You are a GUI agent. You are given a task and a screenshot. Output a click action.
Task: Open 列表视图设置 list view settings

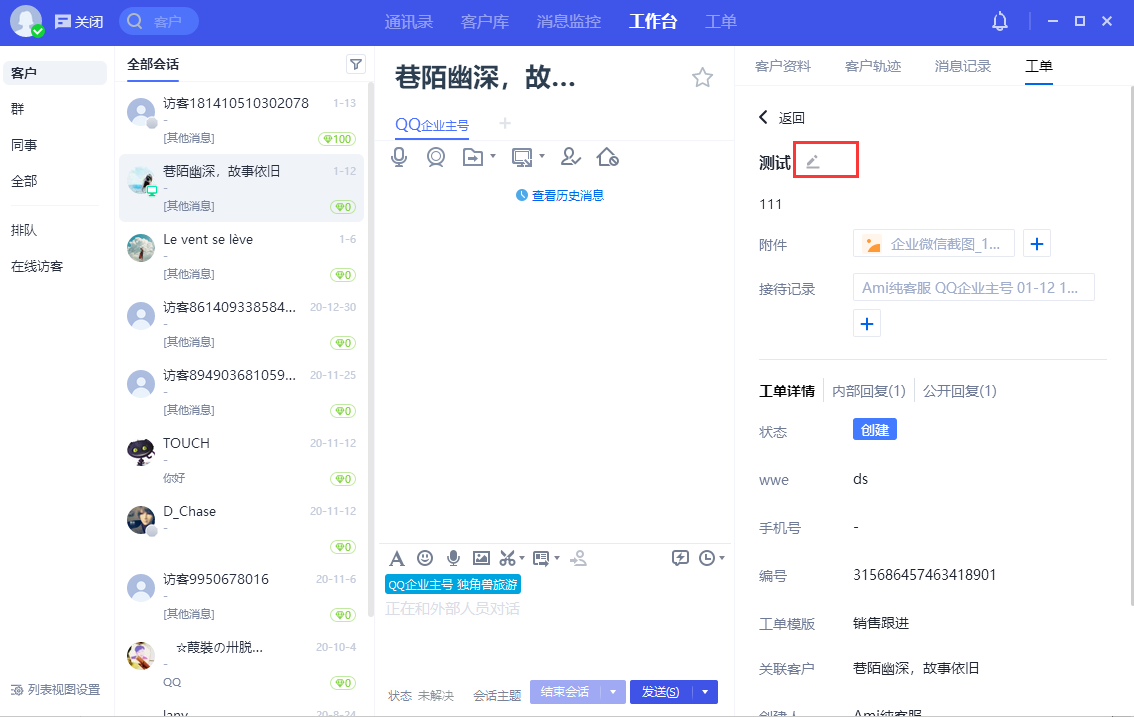(56, 690)
